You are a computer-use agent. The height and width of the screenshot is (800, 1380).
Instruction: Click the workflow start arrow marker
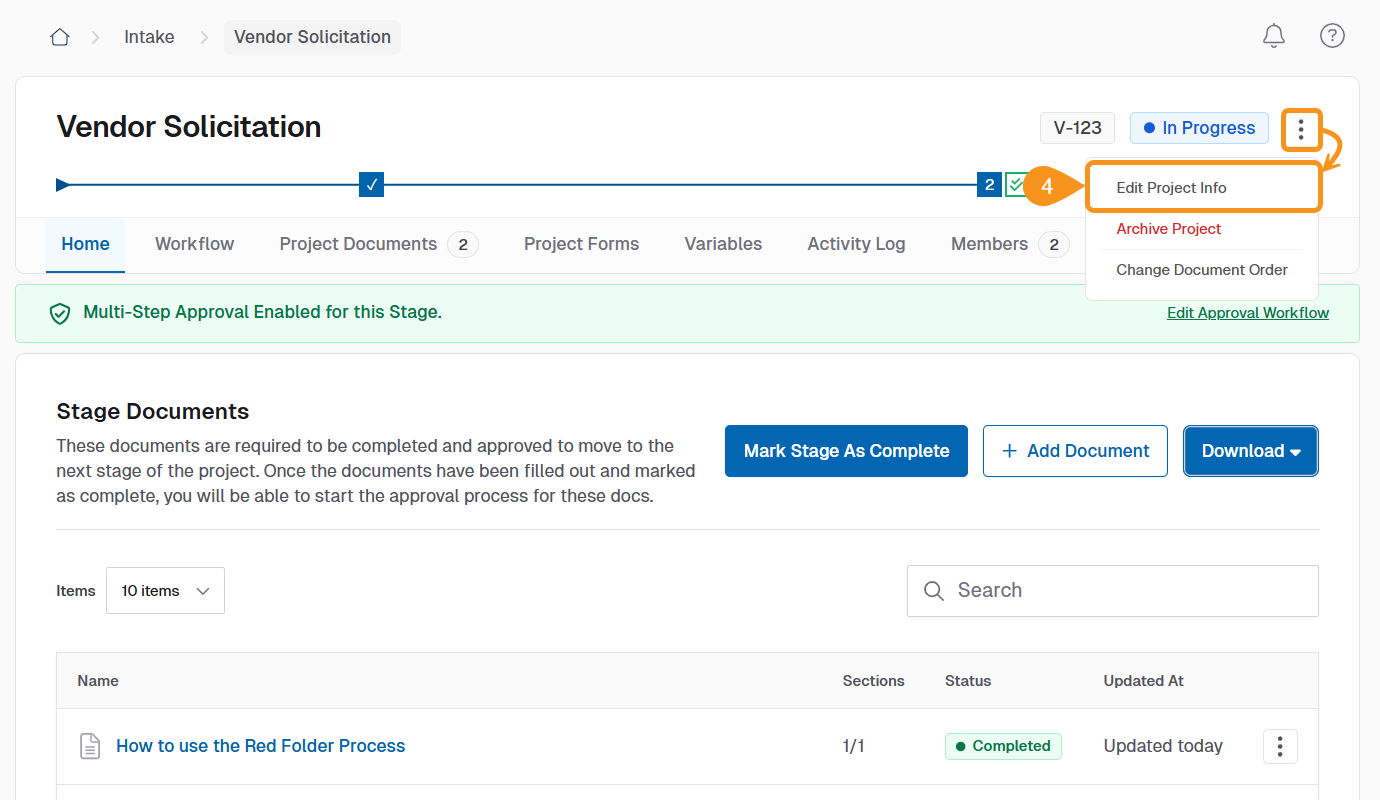[63, 185]
